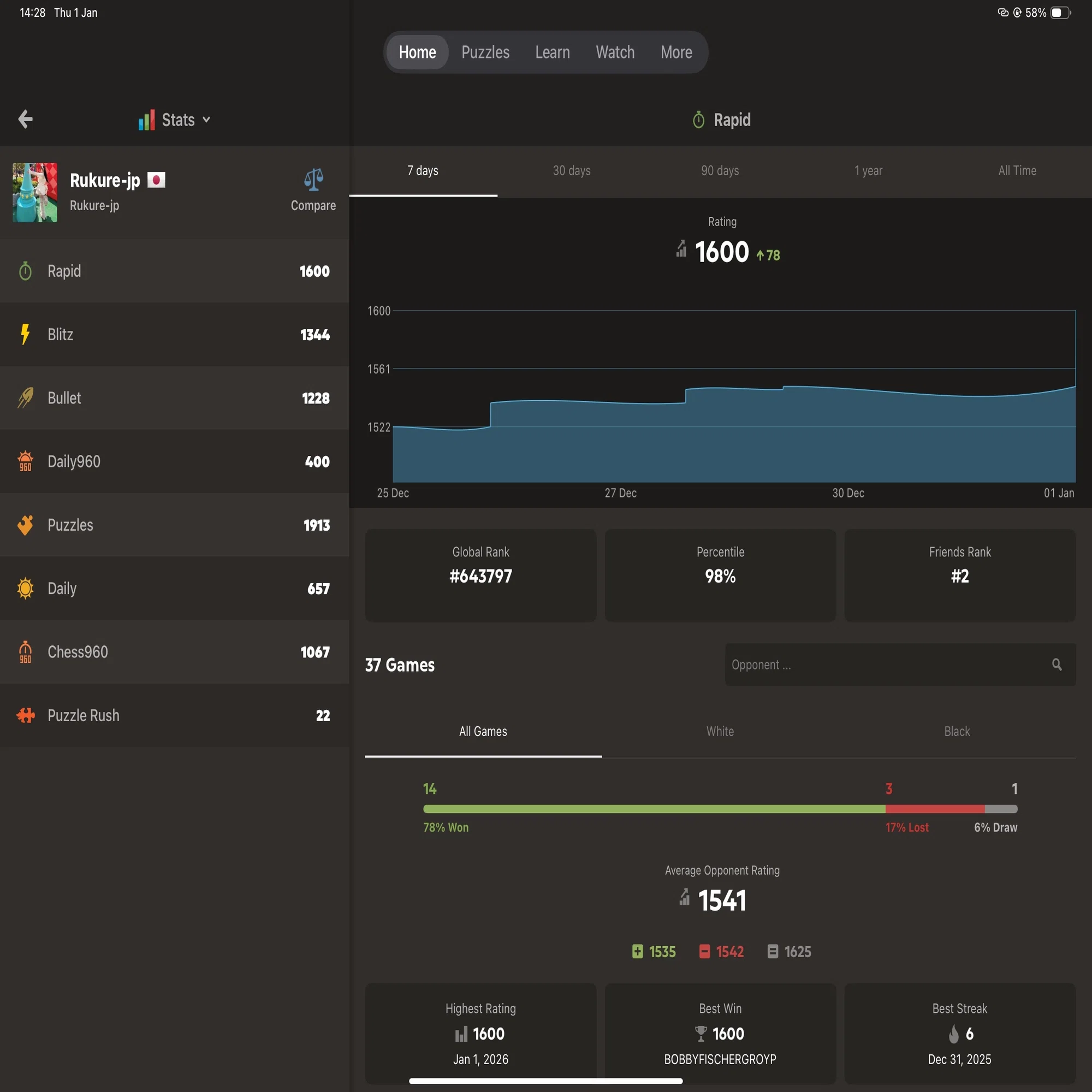Click the 17% Lost label

907,828
